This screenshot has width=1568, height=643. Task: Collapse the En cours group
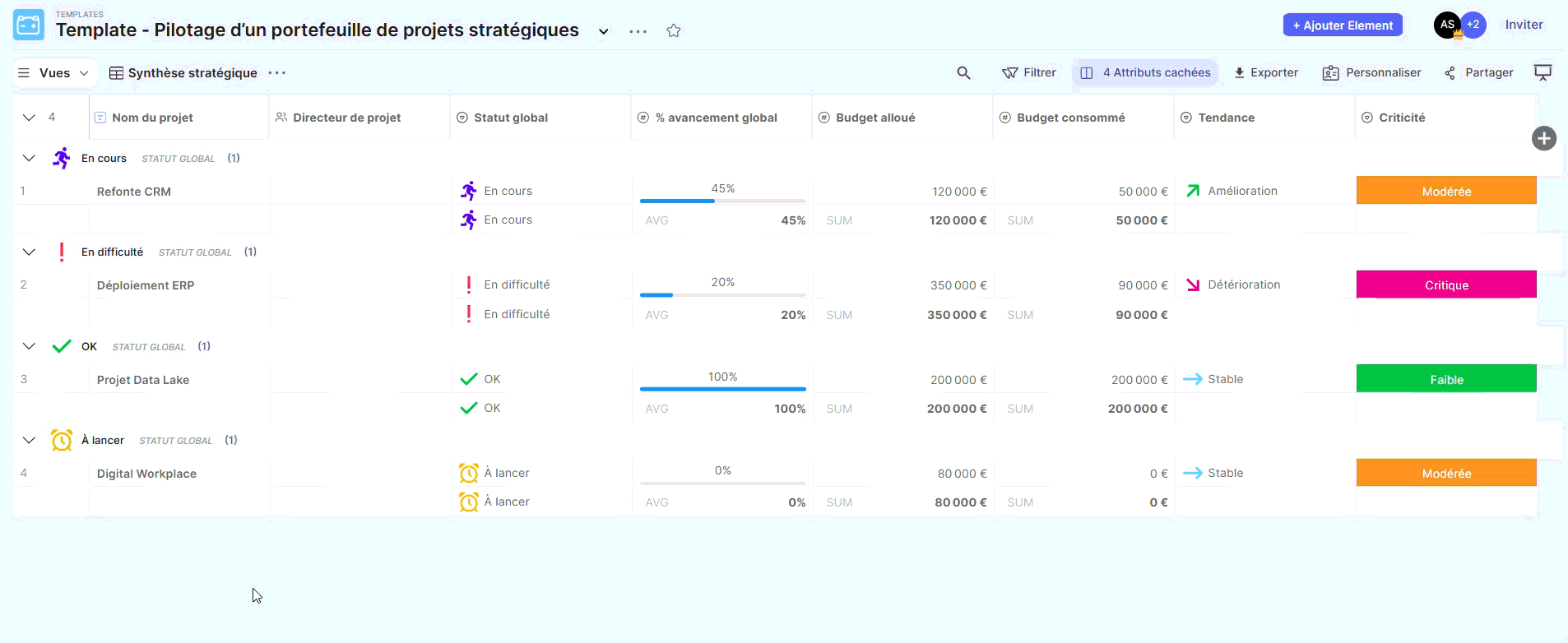29,158
